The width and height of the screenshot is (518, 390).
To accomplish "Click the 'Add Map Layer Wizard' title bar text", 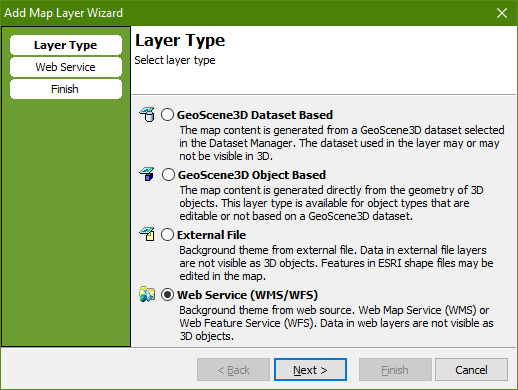I will click(63, 13).
